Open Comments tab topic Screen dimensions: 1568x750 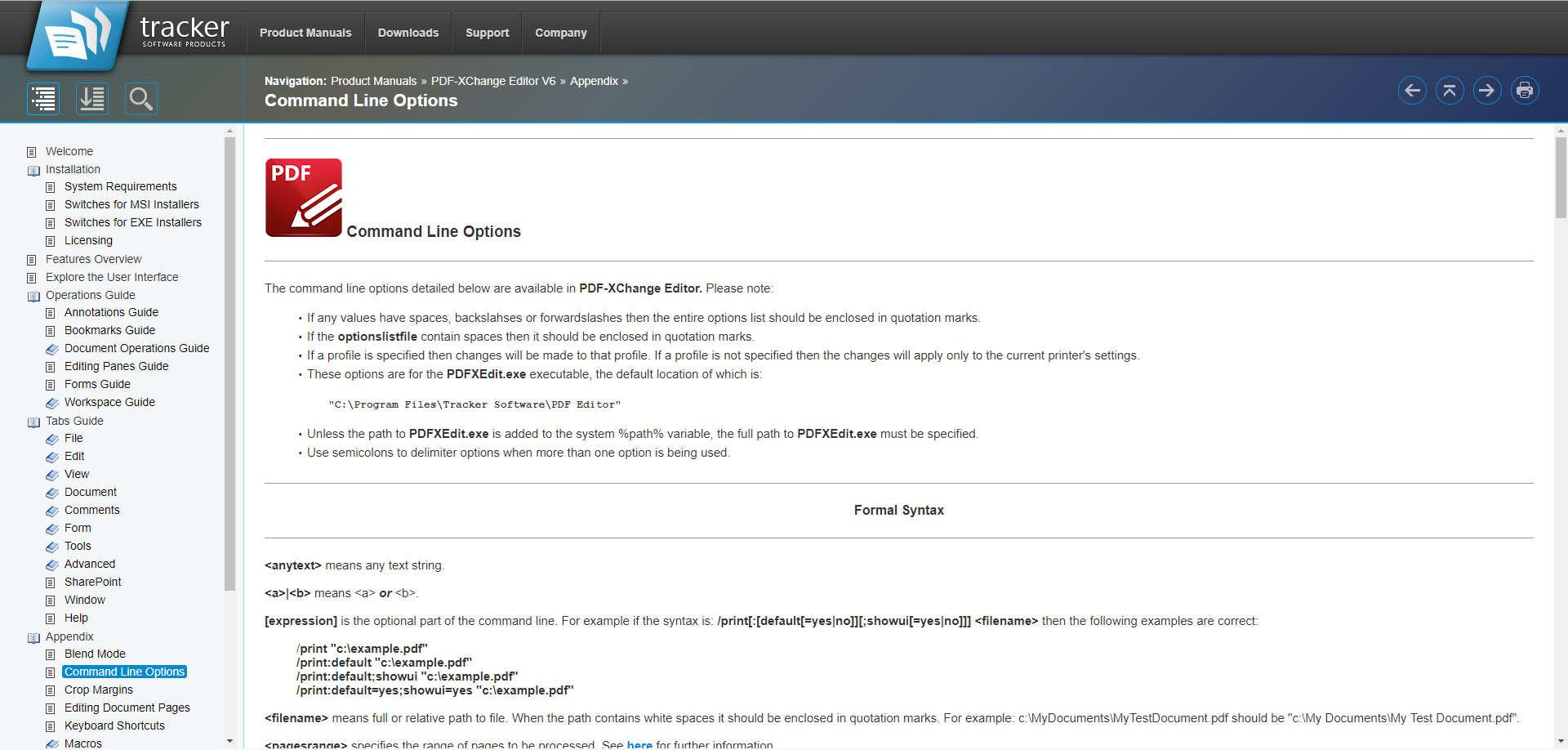92,510
